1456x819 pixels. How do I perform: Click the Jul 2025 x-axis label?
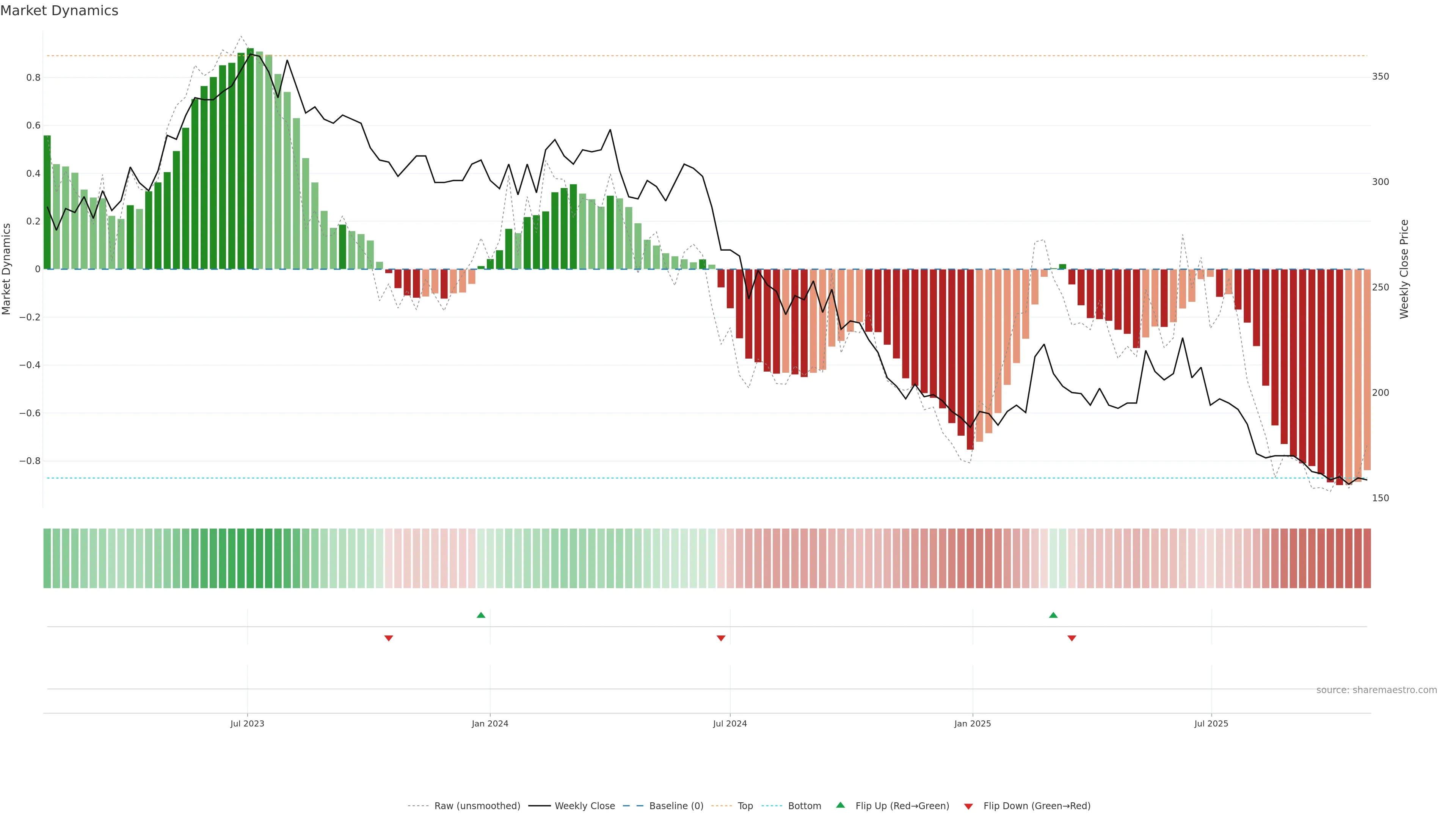[1211, 723]
